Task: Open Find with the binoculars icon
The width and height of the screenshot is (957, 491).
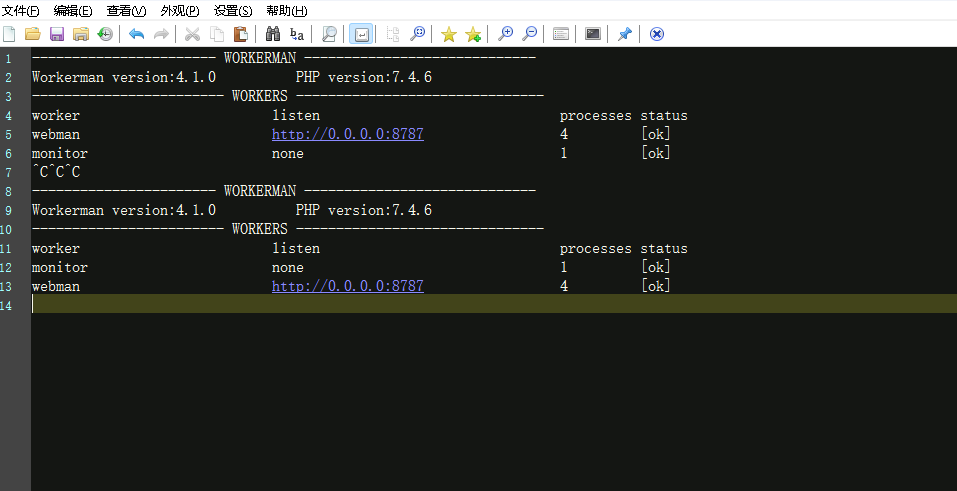Action: click(273, 34)
